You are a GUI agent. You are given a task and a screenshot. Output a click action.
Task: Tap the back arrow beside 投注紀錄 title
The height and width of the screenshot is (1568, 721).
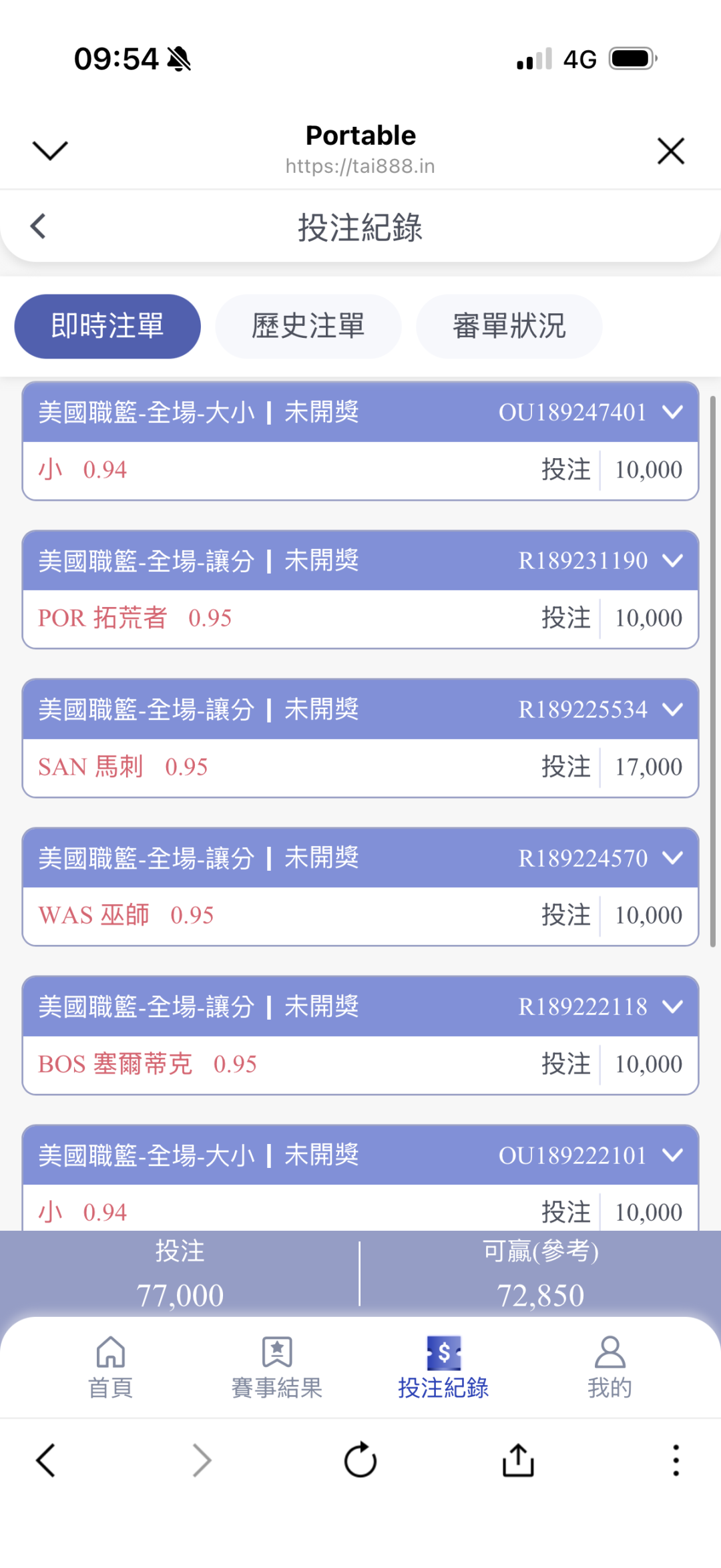coord(39,226)
